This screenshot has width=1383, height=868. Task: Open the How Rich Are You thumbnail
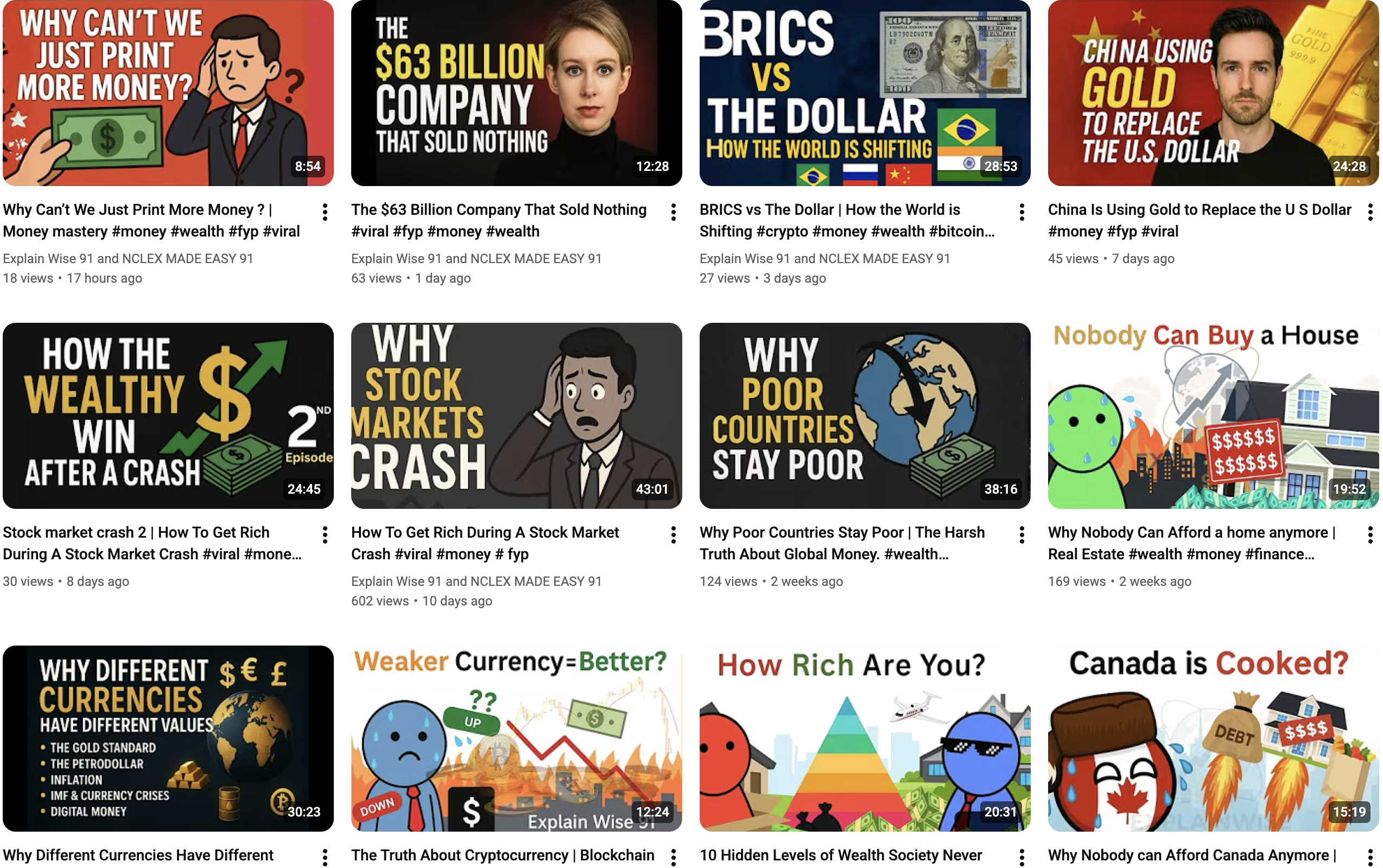[865, 738]
